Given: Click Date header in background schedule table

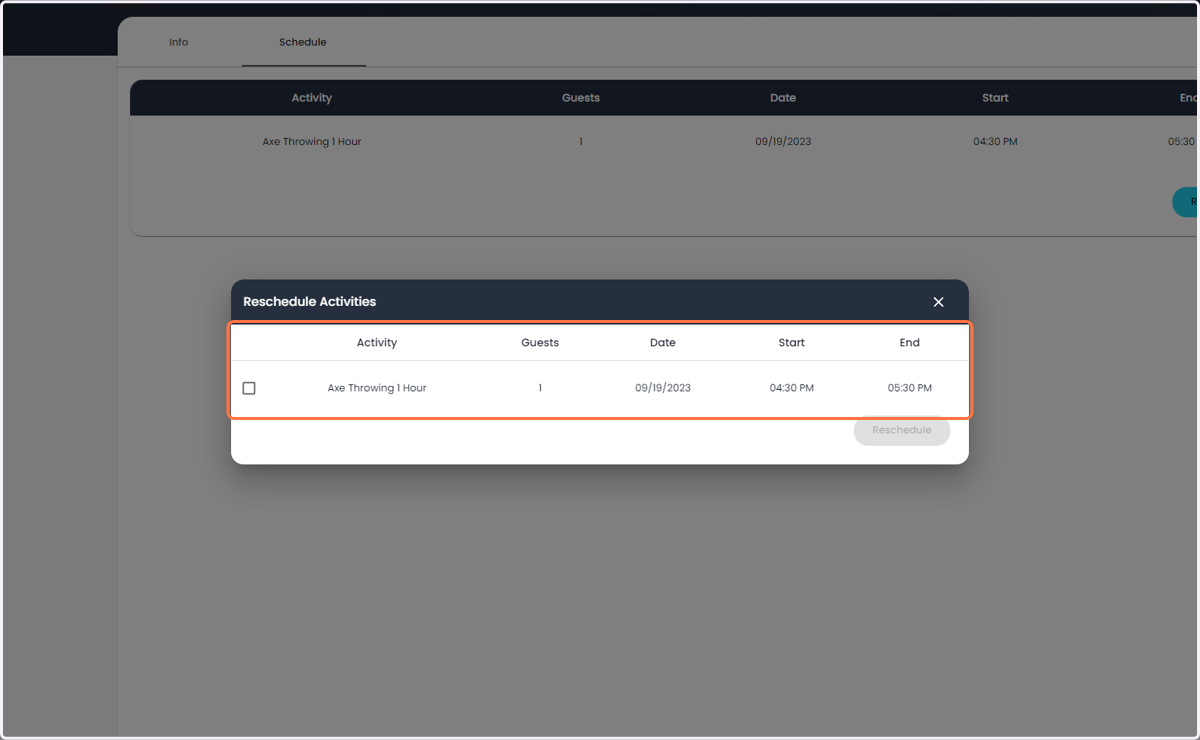Looking at the screenshot, I should coord(783,98).
